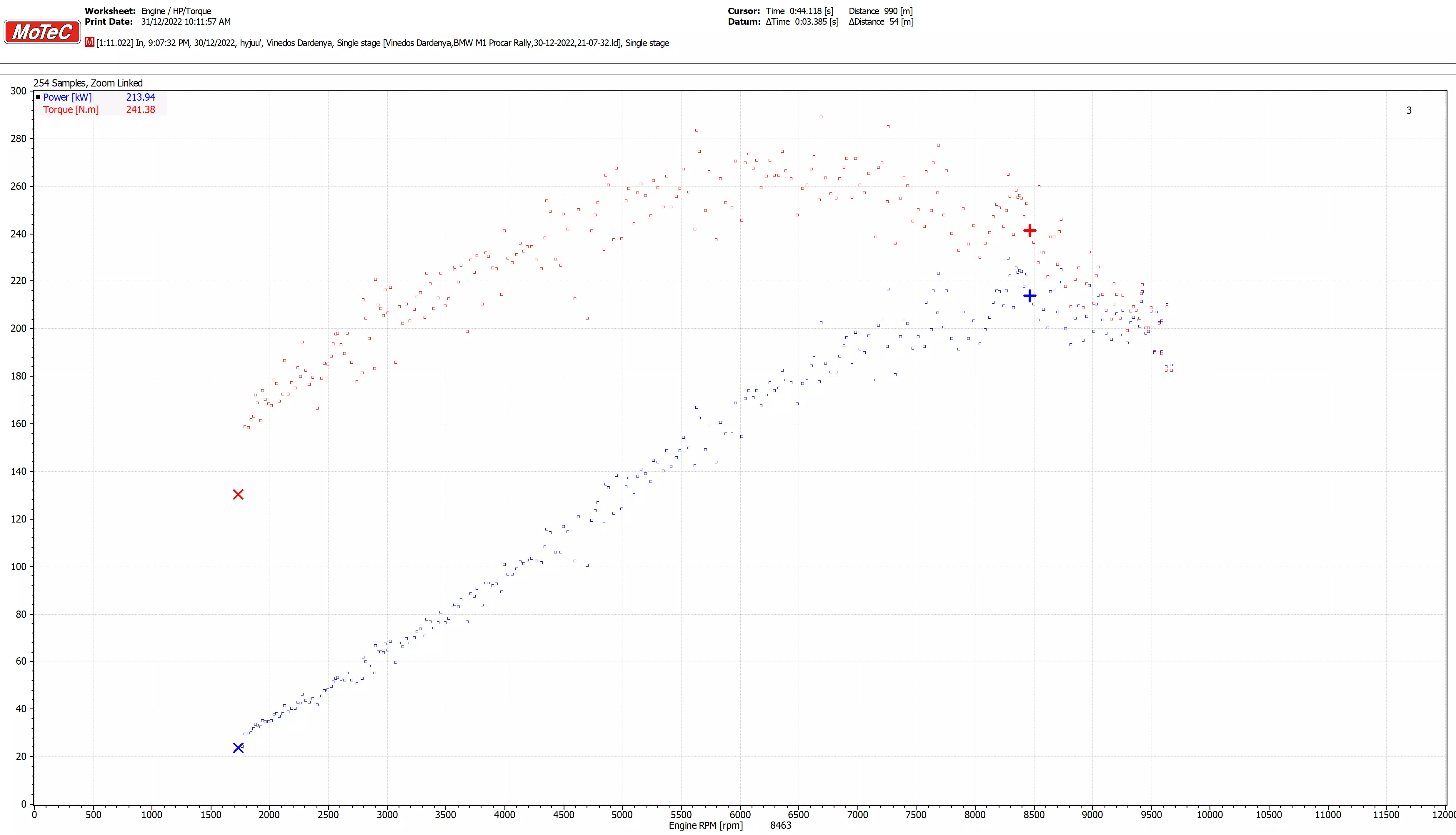
Task: Click the red X torque datum marker
Action: pos(239,494)
